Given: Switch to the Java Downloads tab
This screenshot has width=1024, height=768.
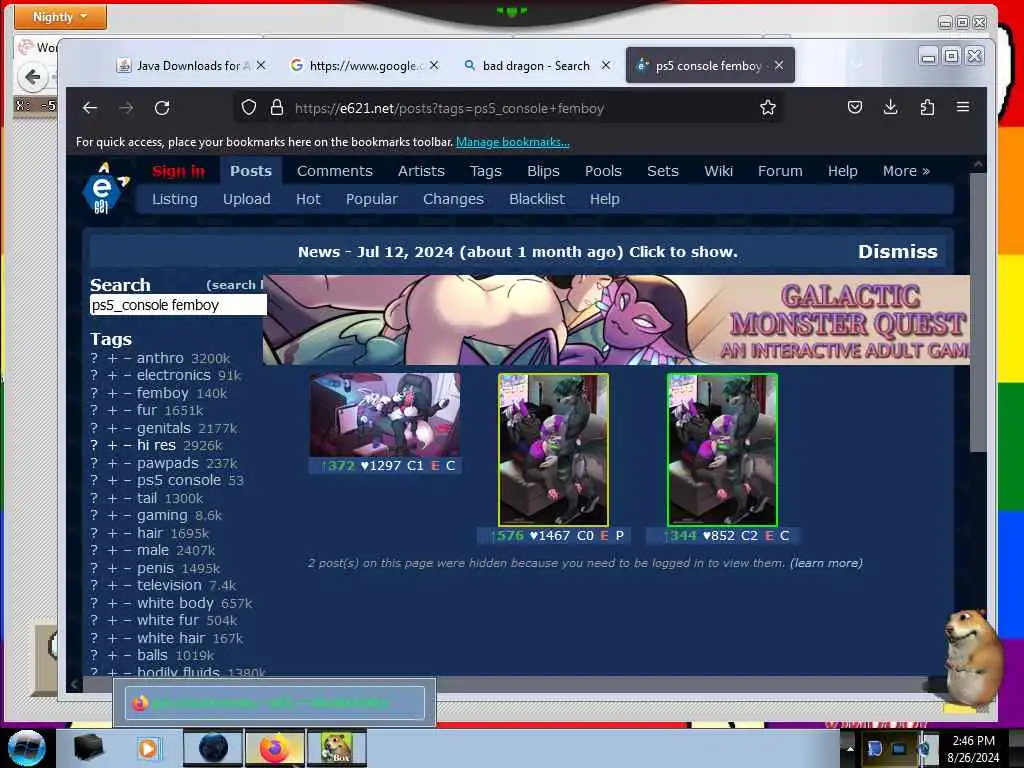Looking at the screenshot, I should point(190,65).
